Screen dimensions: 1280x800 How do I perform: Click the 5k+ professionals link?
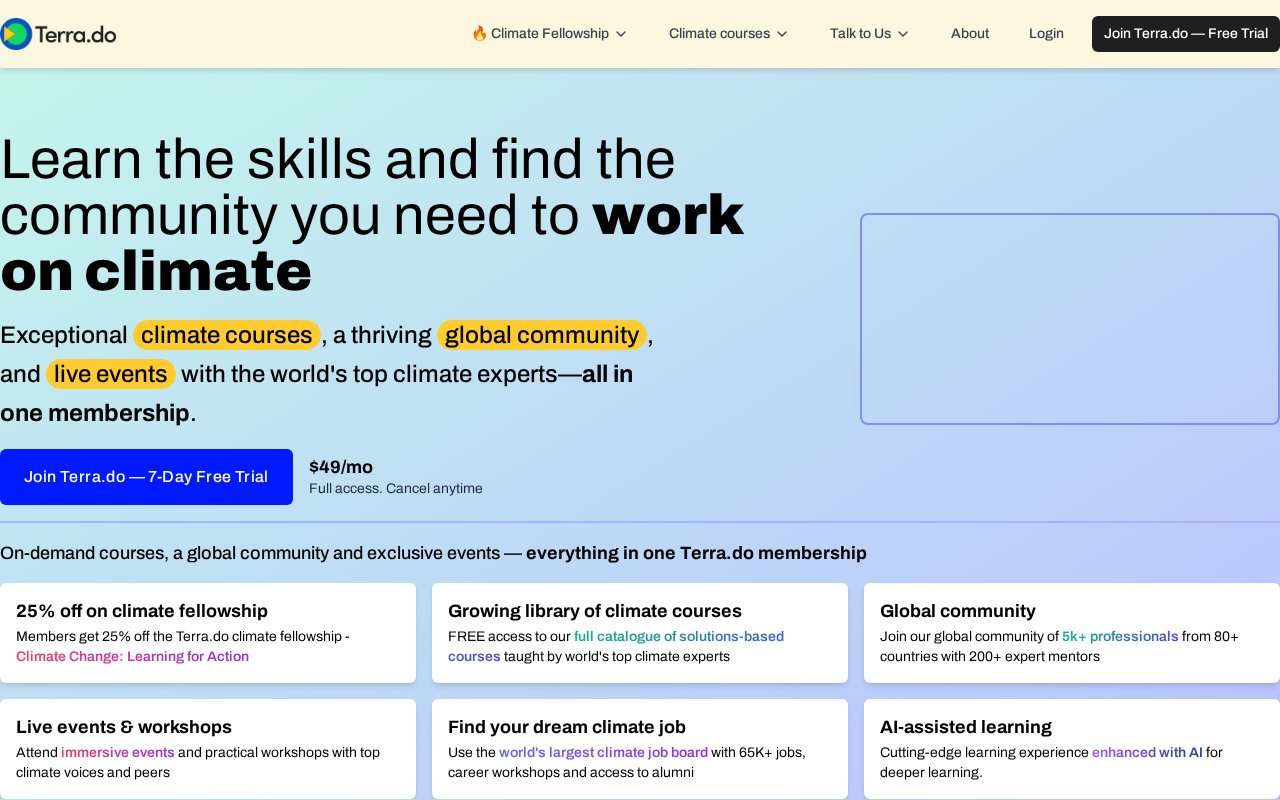1120,636
